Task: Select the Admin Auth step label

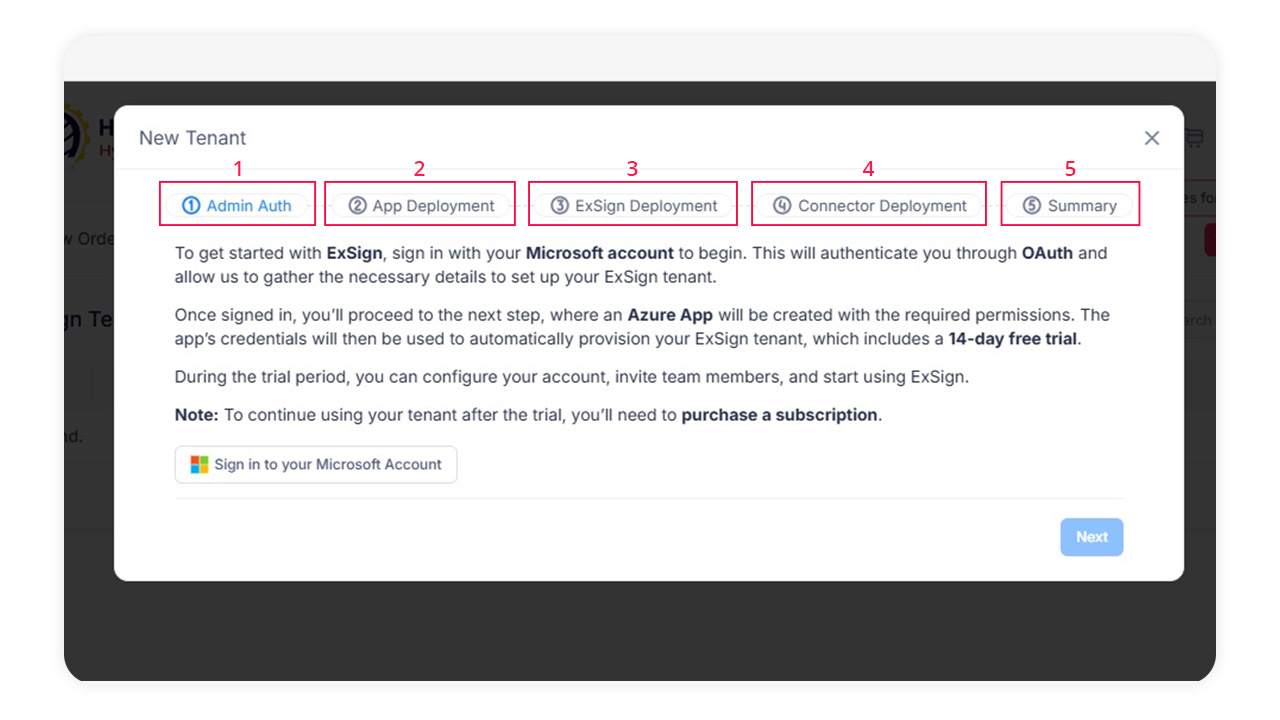Action: [249, 206]
